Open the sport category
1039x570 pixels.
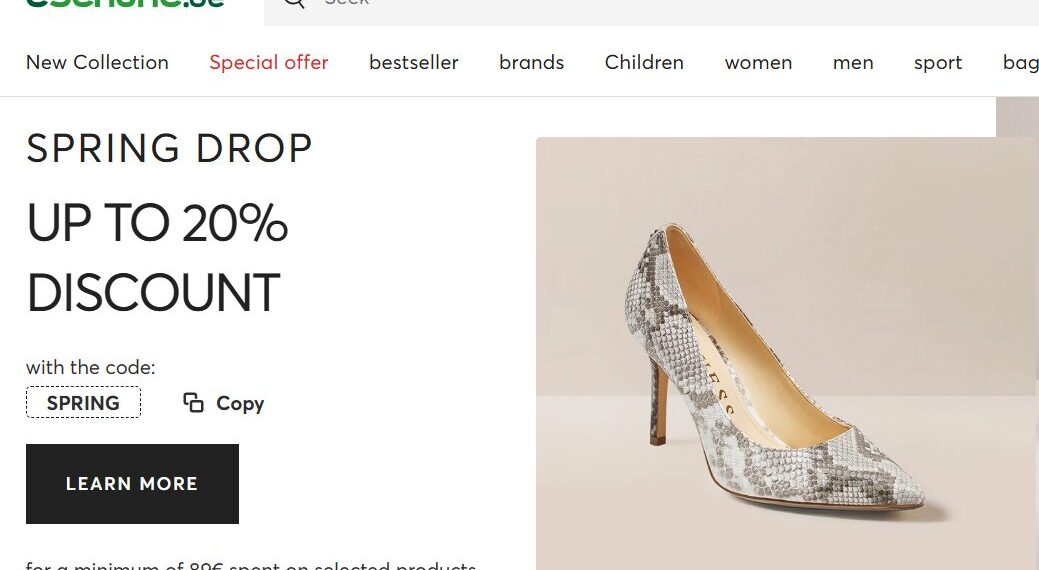pyautogui.click(x=938, y=62)
